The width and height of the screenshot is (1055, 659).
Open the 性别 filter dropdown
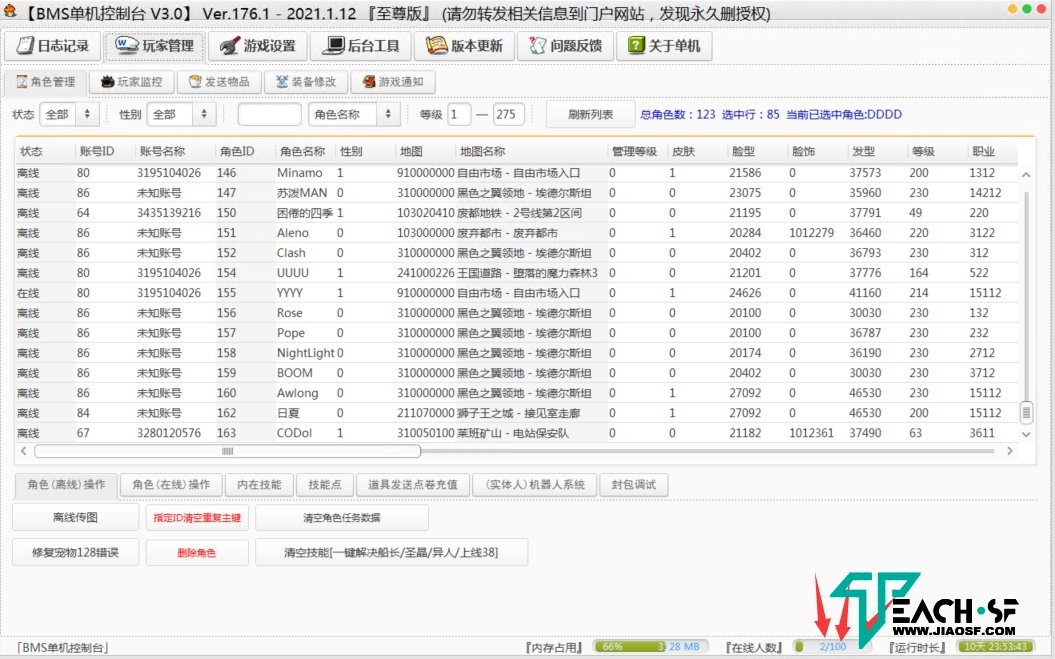pos(181,114)
